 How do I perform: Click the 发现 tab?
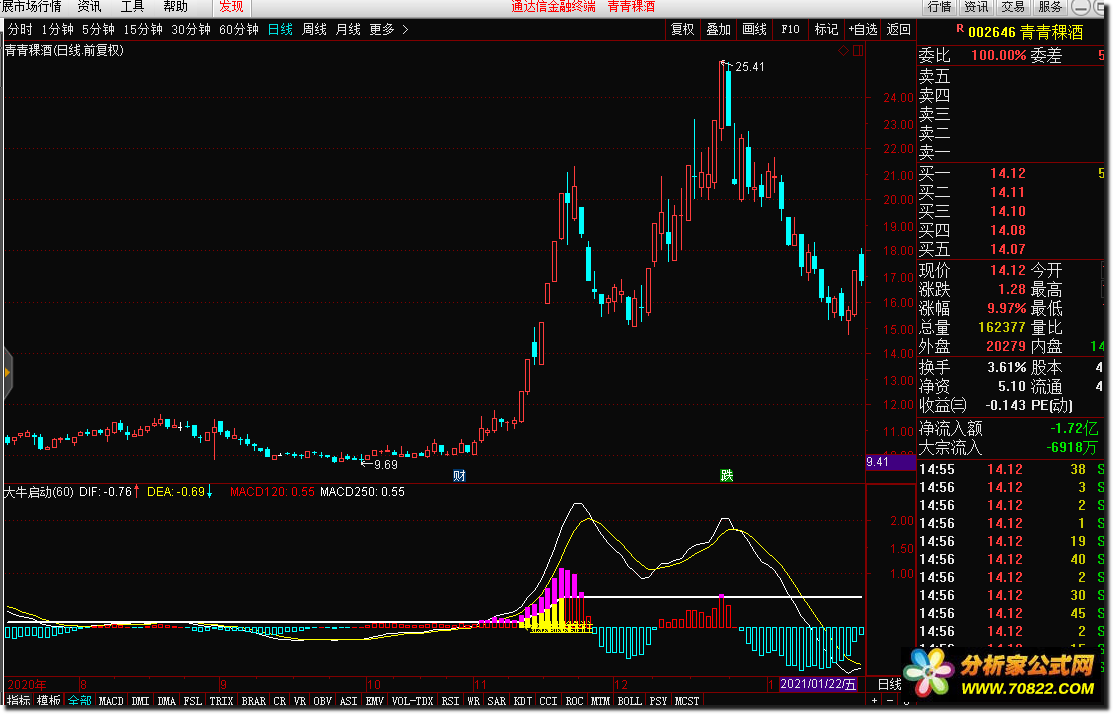coord(232,7)
